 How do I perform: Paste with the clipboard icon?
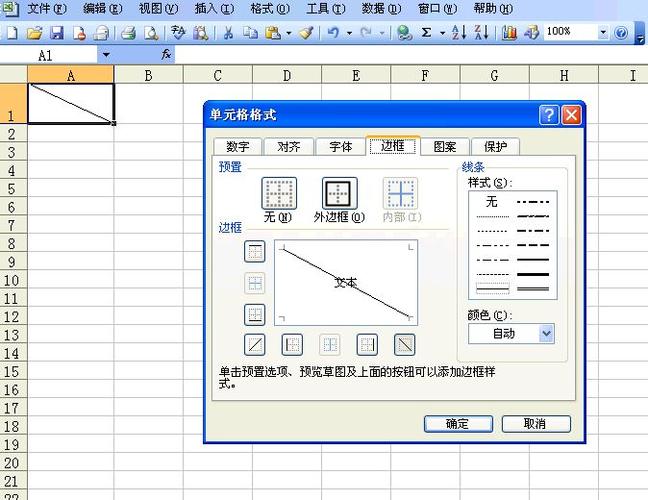(273, 33)
